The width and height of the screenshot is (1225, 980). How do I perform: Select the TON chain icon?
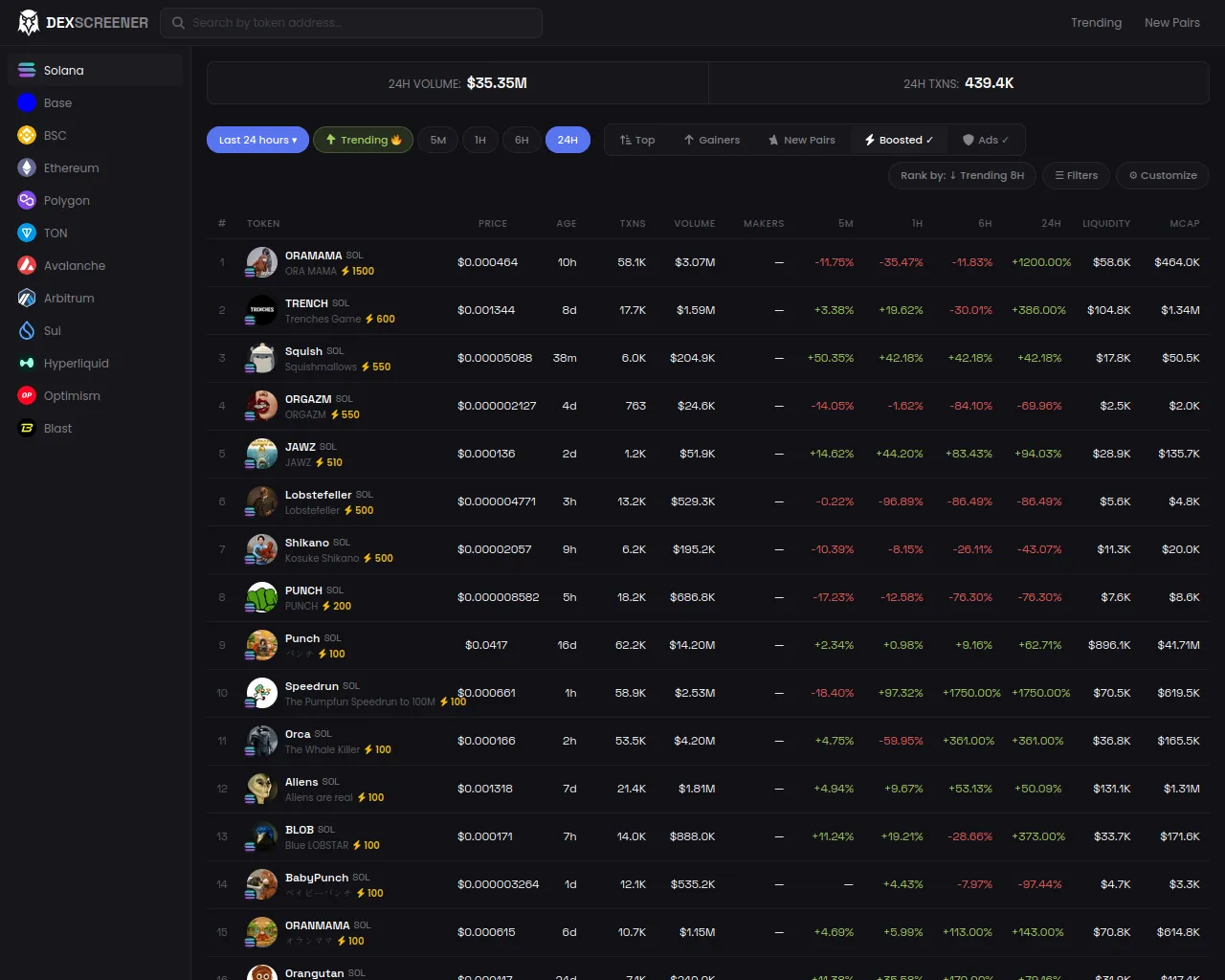coord(27,233)
